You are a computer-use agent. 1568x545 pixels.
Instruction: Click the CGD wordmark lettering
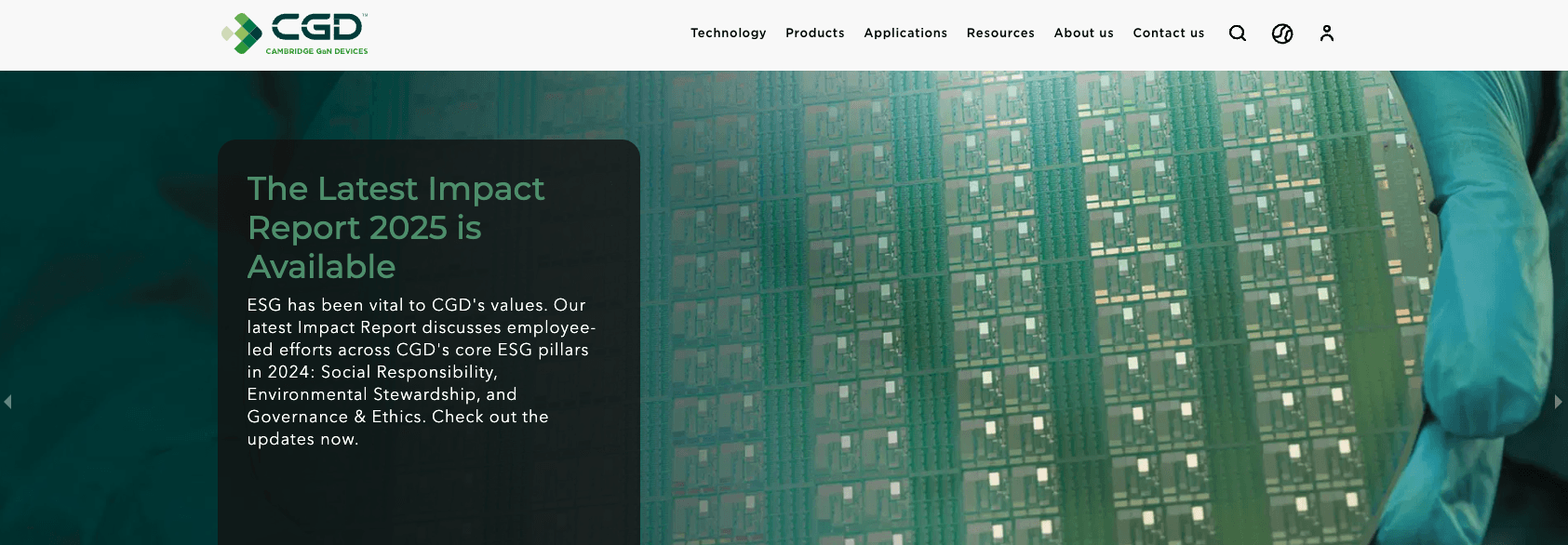click(x=317, y=27)
